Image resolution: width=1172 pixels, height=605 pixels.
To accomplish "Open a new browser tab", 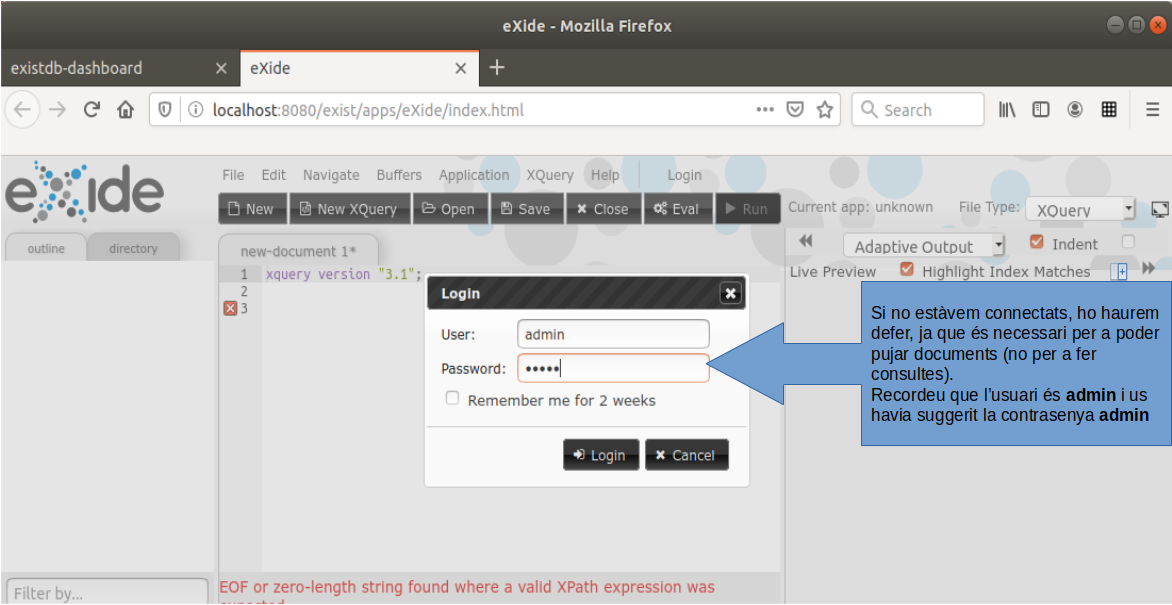I will [496, 68].
